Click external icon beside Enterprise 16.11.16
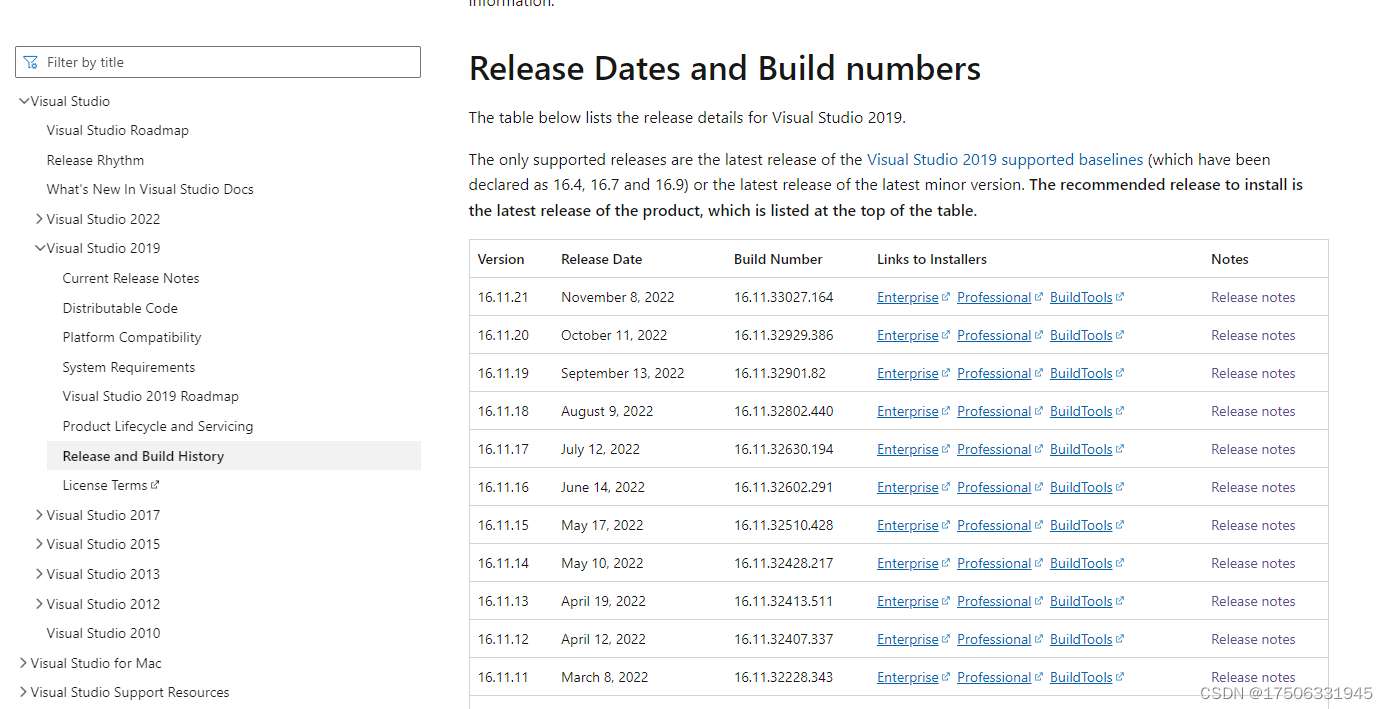Viewport: 1388px width, 709px height. point(945,487)
